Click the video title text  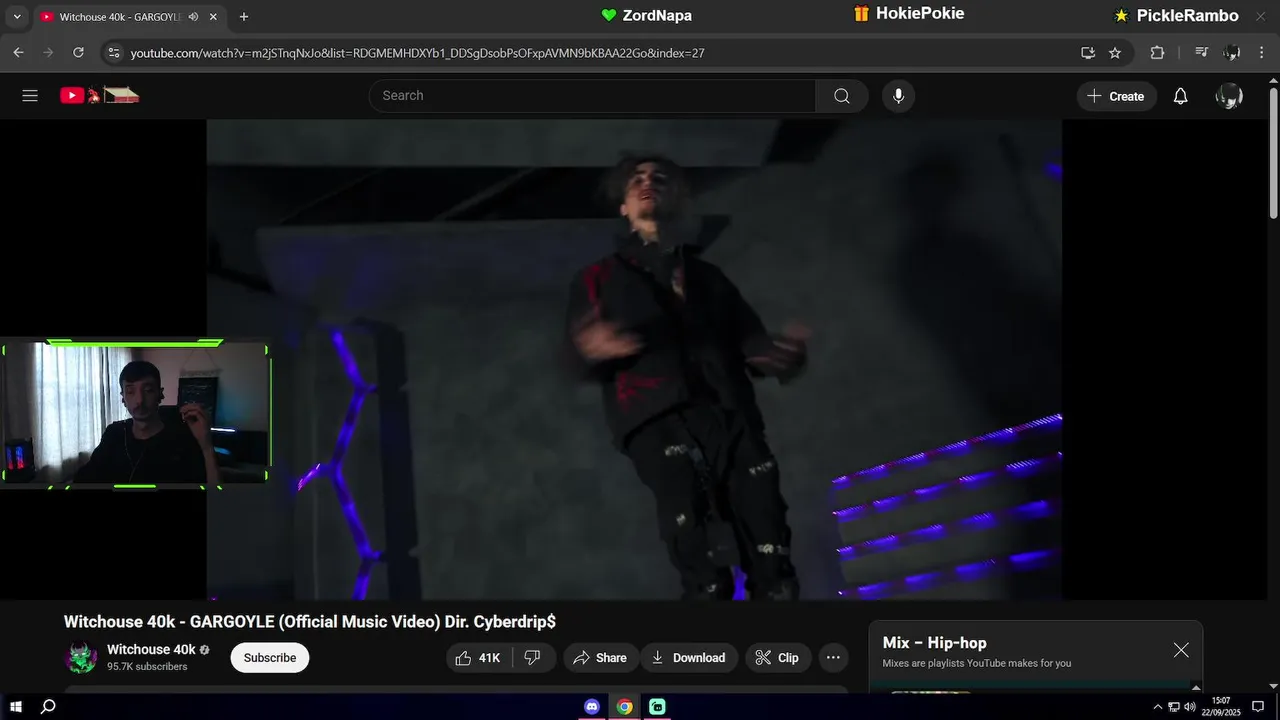pos(310,622)
